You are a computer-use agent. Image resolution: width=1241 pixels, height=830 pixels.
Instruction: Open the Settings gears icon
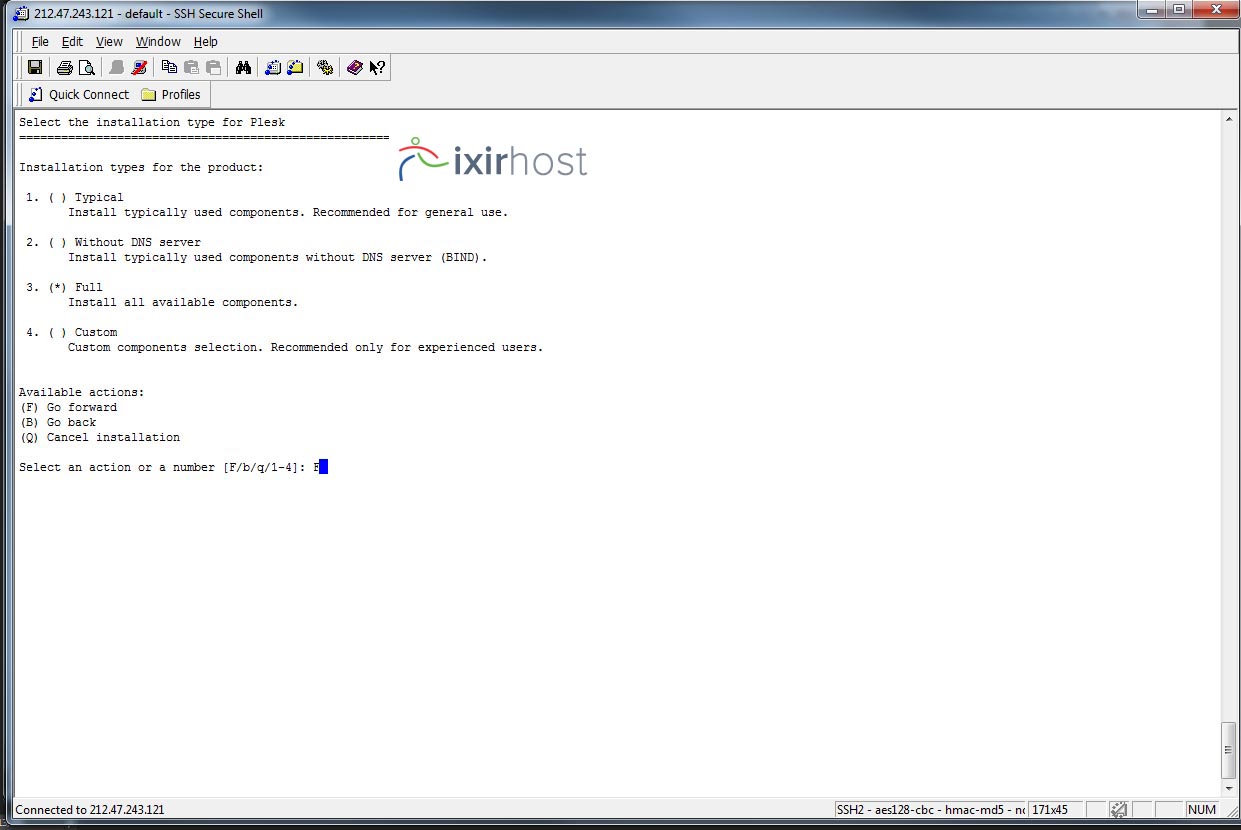(325, 68)
